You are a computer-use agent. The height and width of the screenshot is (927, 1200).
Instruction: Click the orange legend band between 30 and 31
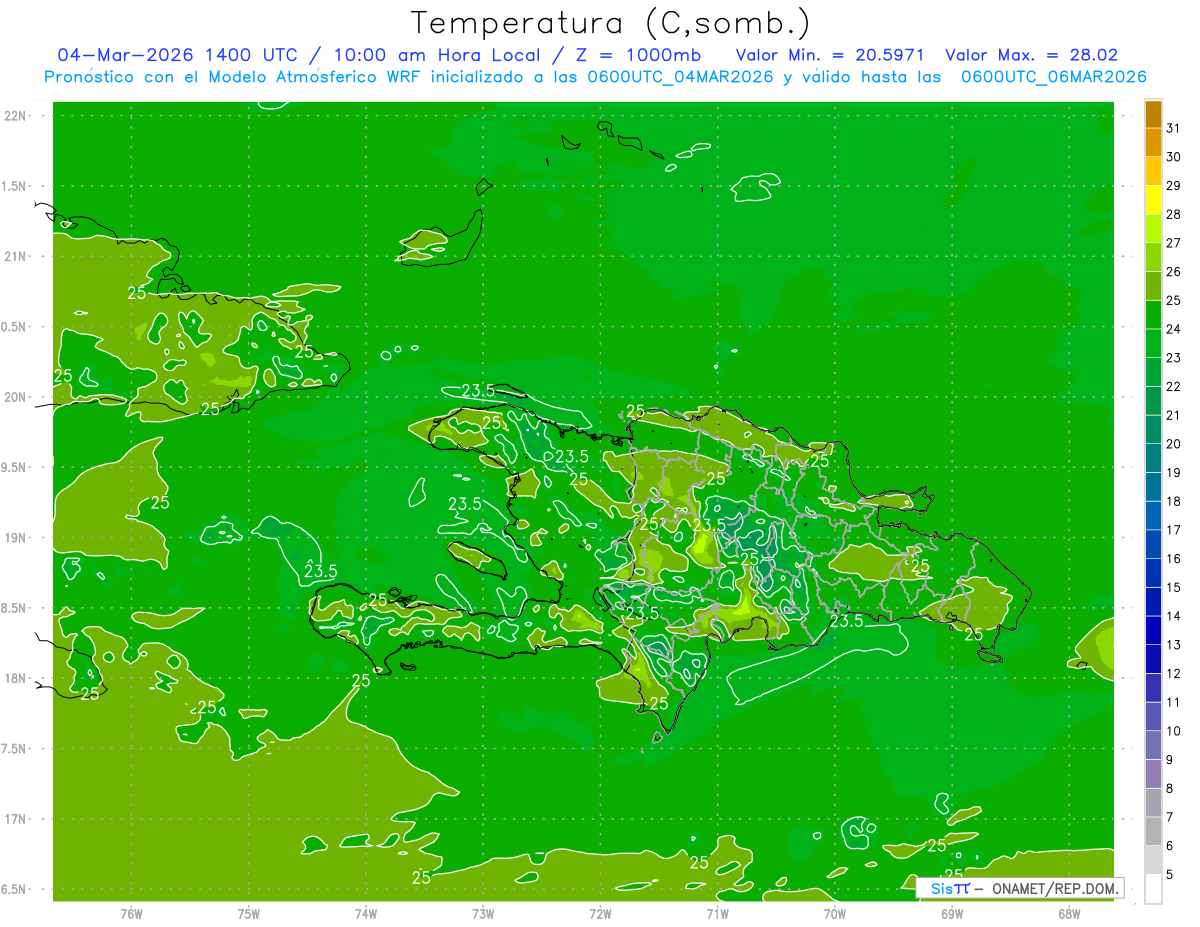click(x=1153, y=143)
